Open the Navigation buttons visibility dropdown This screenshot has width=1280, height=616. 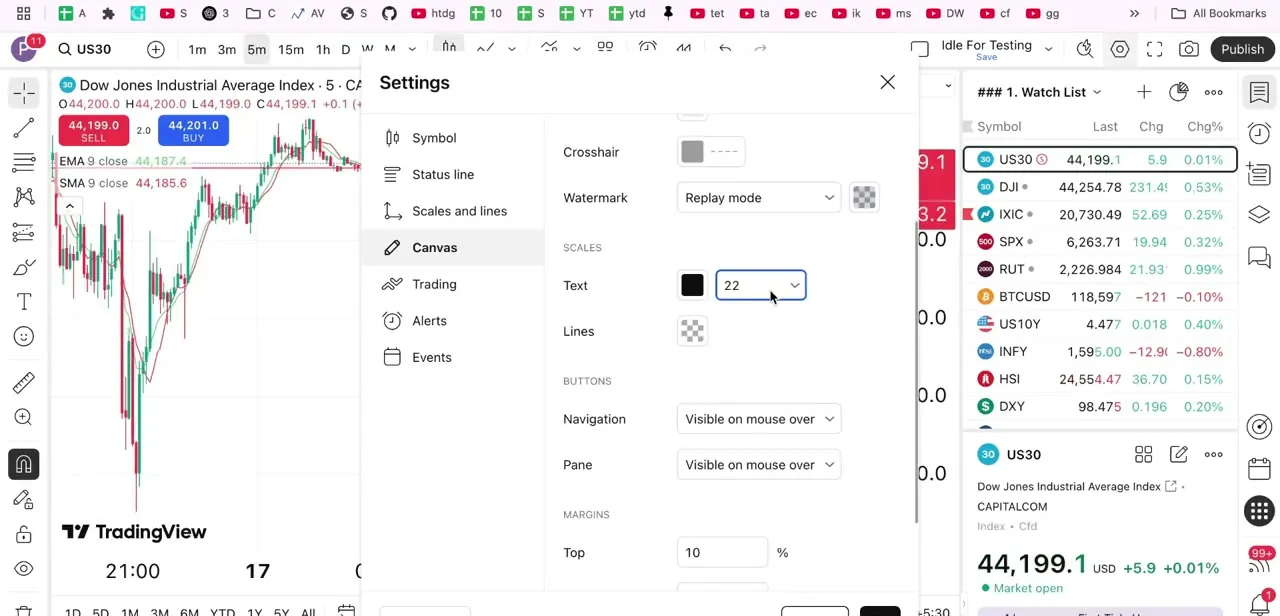click(x=759, y=419)
